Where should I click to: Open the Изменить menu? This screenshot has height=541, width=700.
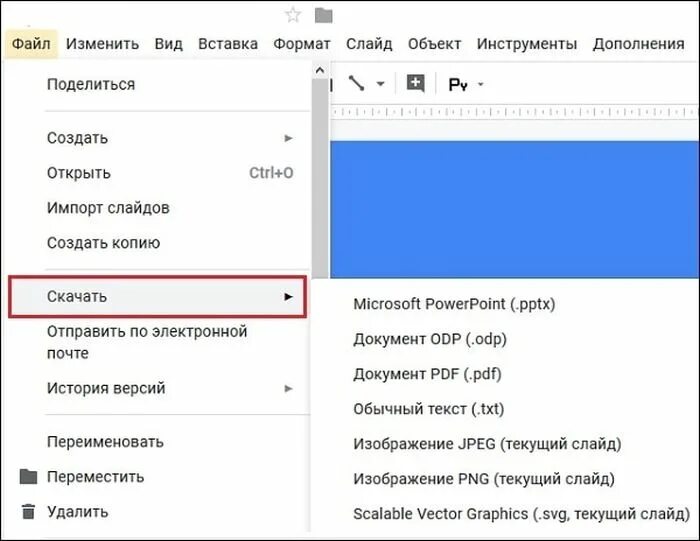(x=102, y=44)
